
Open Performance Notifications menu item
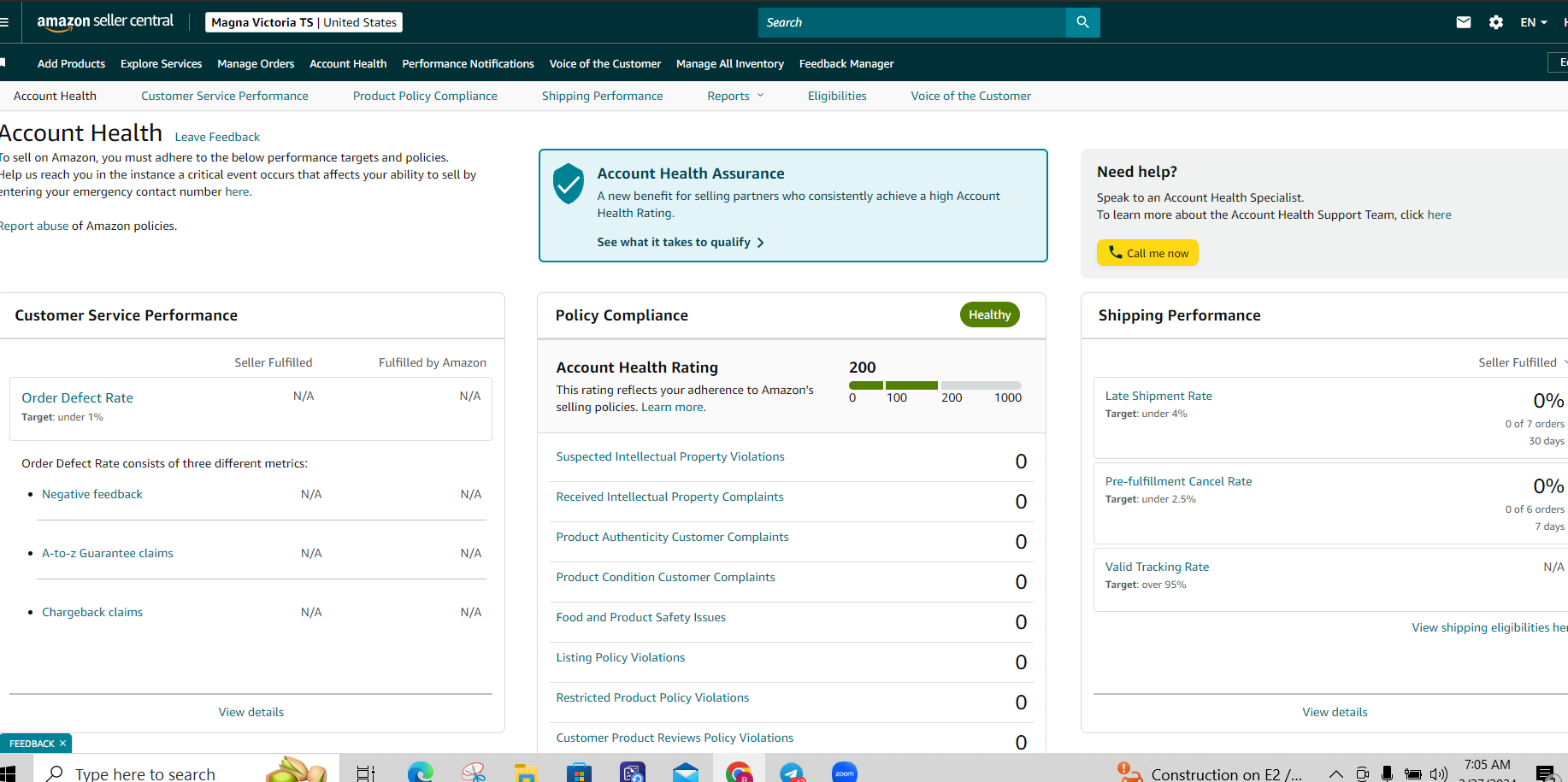point(468,63)
